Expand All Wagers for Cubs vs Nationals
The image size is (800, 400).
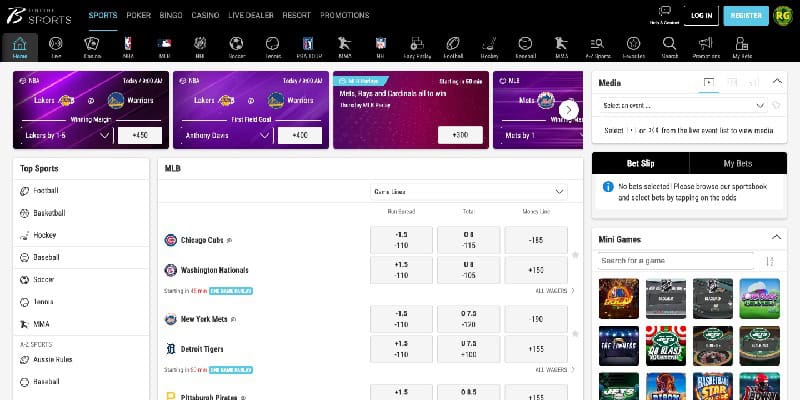coord(555,291)
